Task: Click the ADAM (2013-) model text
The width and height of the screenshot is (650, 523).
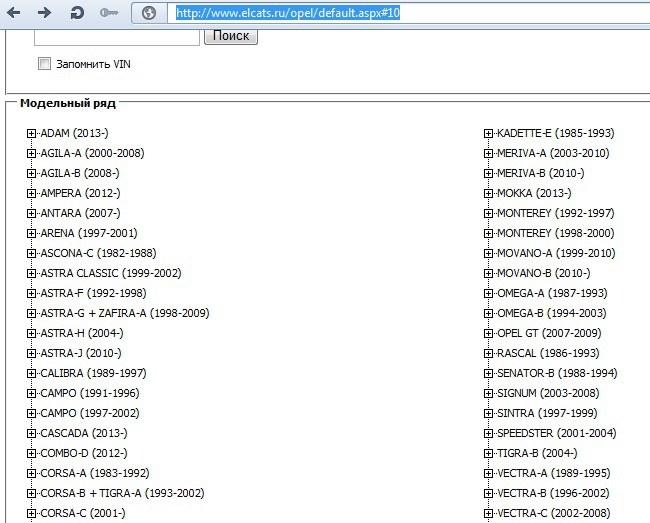Action: (75, 133)
